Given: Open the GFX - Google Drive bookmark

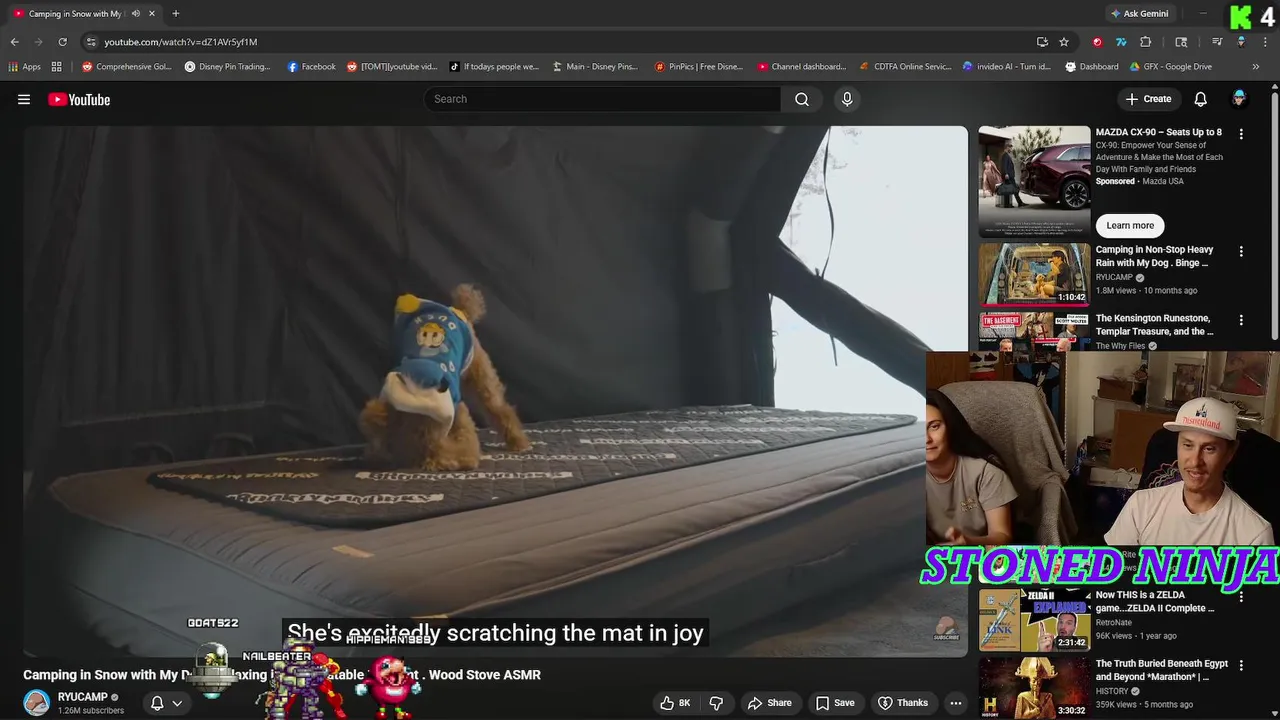Looking at the screenshot, I should [1171, 67].
